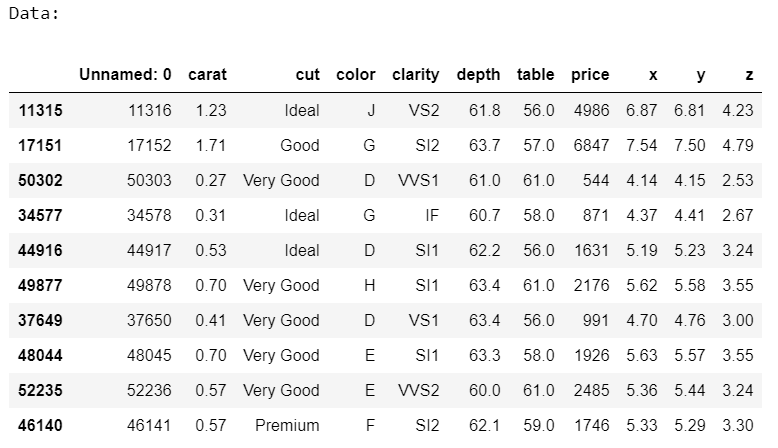Click the 'table' column header
The width and height of the screenshot is (778, 448).
pos(535,75)
